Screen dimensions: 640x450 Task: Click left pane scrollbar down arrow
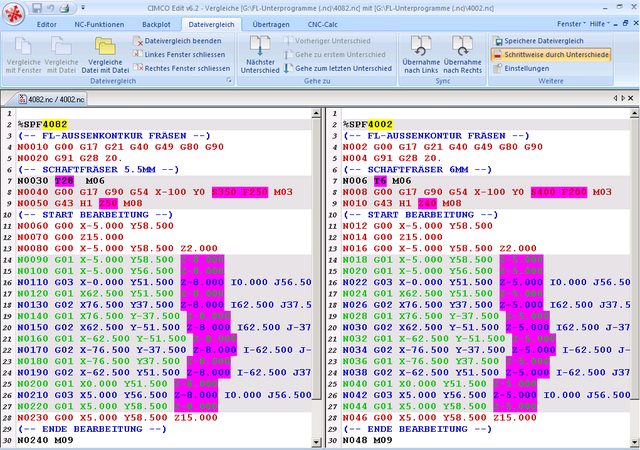coord(316,442)
